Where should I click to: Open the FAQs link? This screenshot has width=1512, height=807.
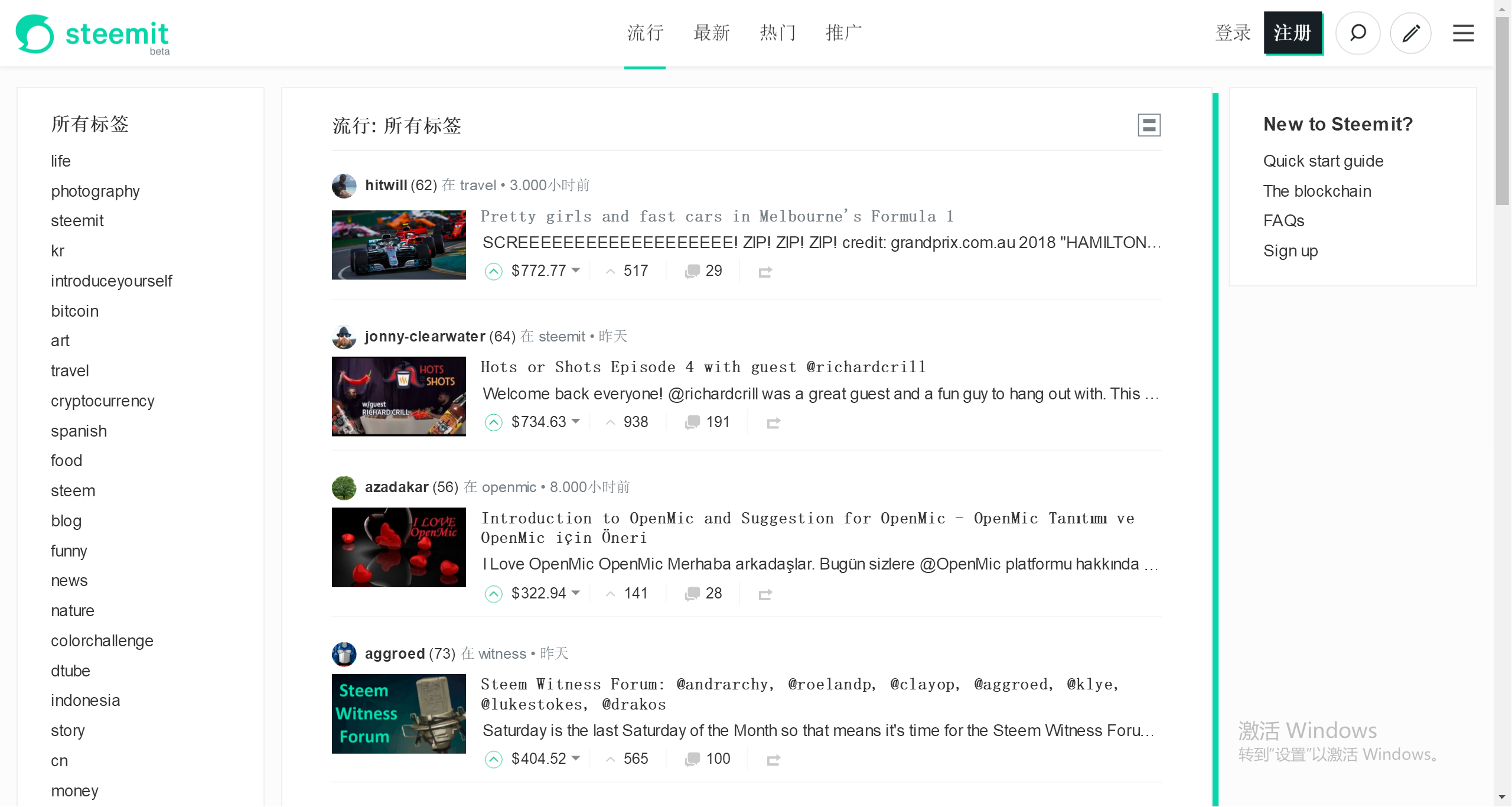[1283, 221]
